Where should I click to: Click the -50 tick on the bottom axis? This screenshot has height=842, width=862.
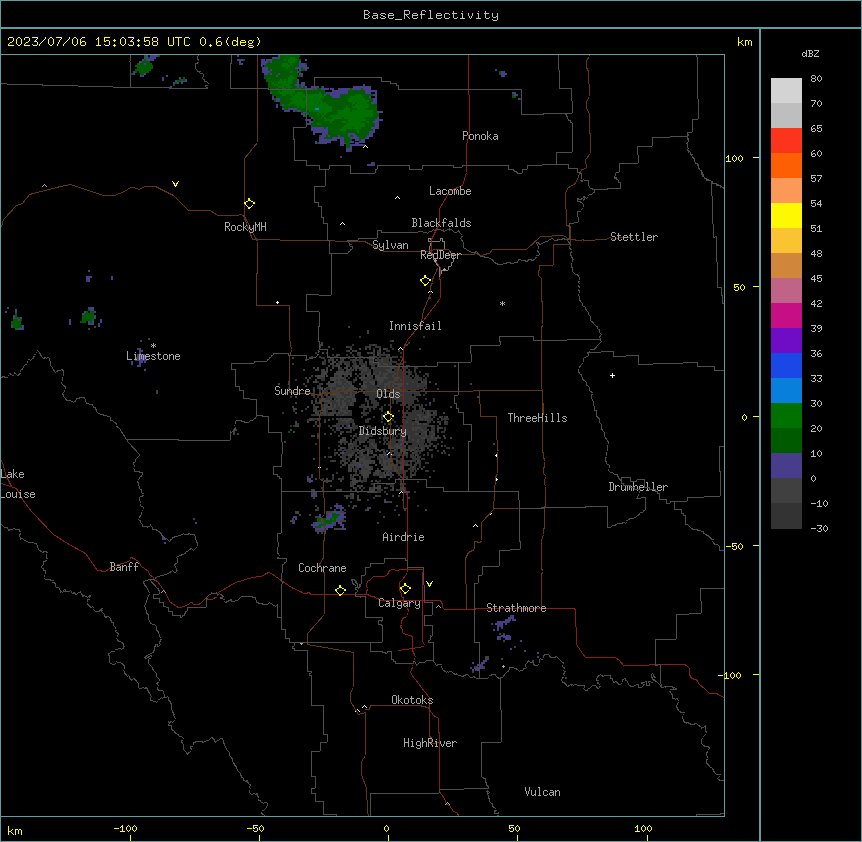coord(255,828)
